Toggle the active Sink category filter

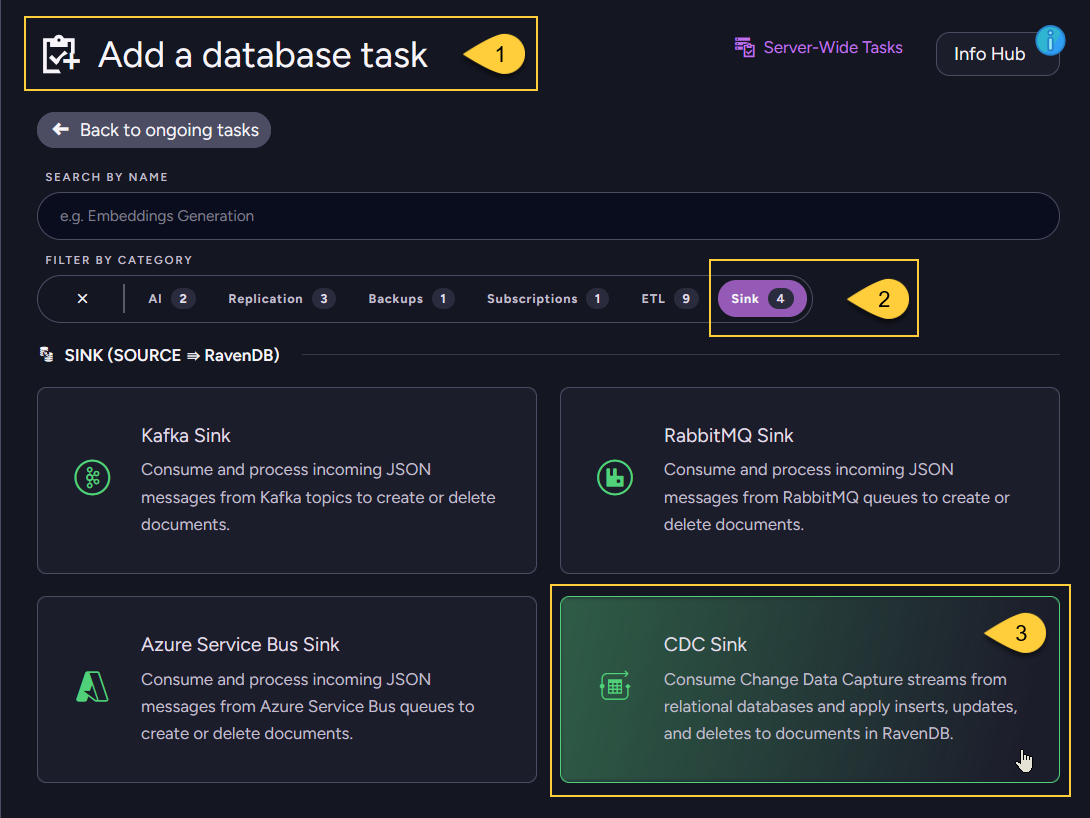[762, 299]
